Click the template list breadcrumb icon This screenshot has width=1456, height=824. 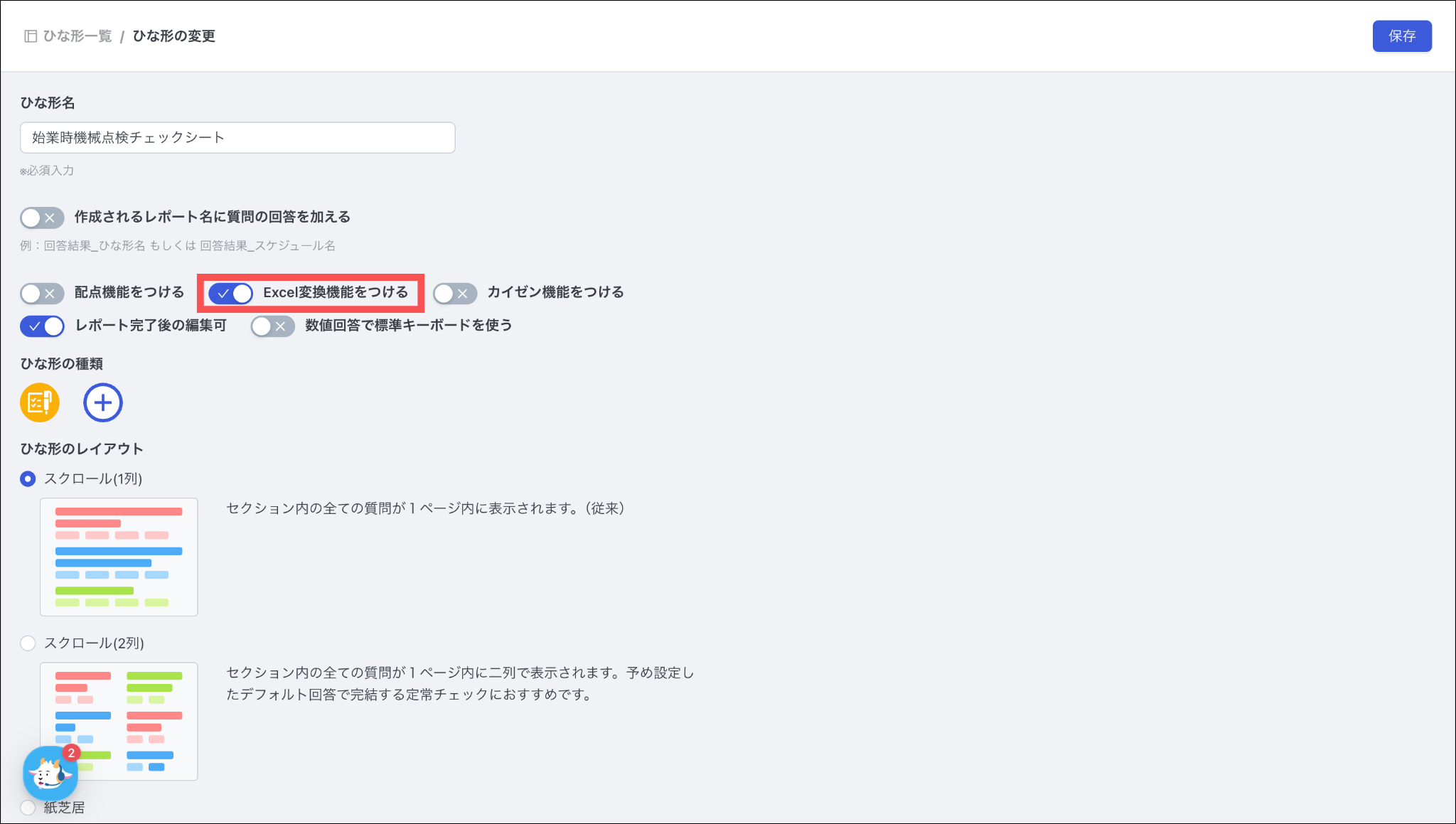(x=31, y=36)
